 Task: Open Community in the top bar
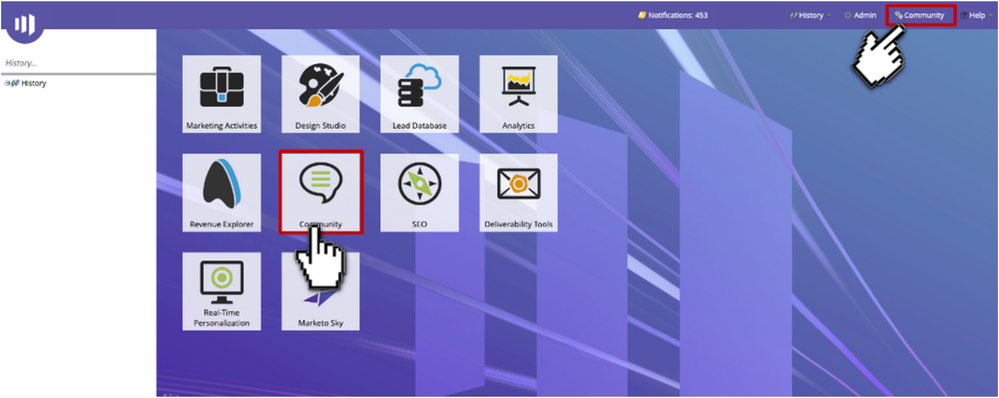(x=920, y=15)
